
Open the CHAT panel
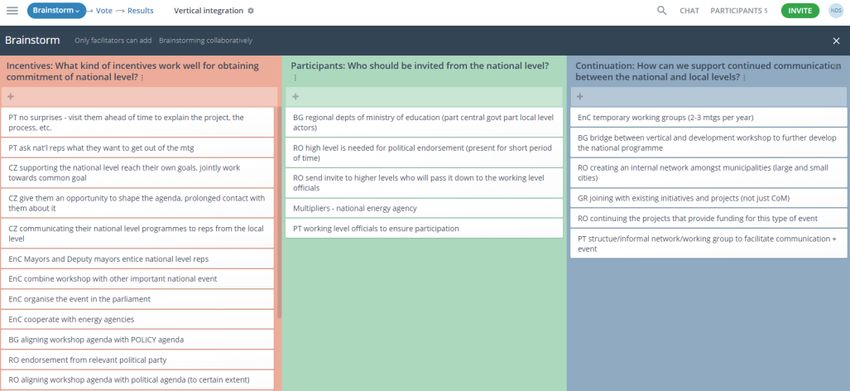[689, 11]
